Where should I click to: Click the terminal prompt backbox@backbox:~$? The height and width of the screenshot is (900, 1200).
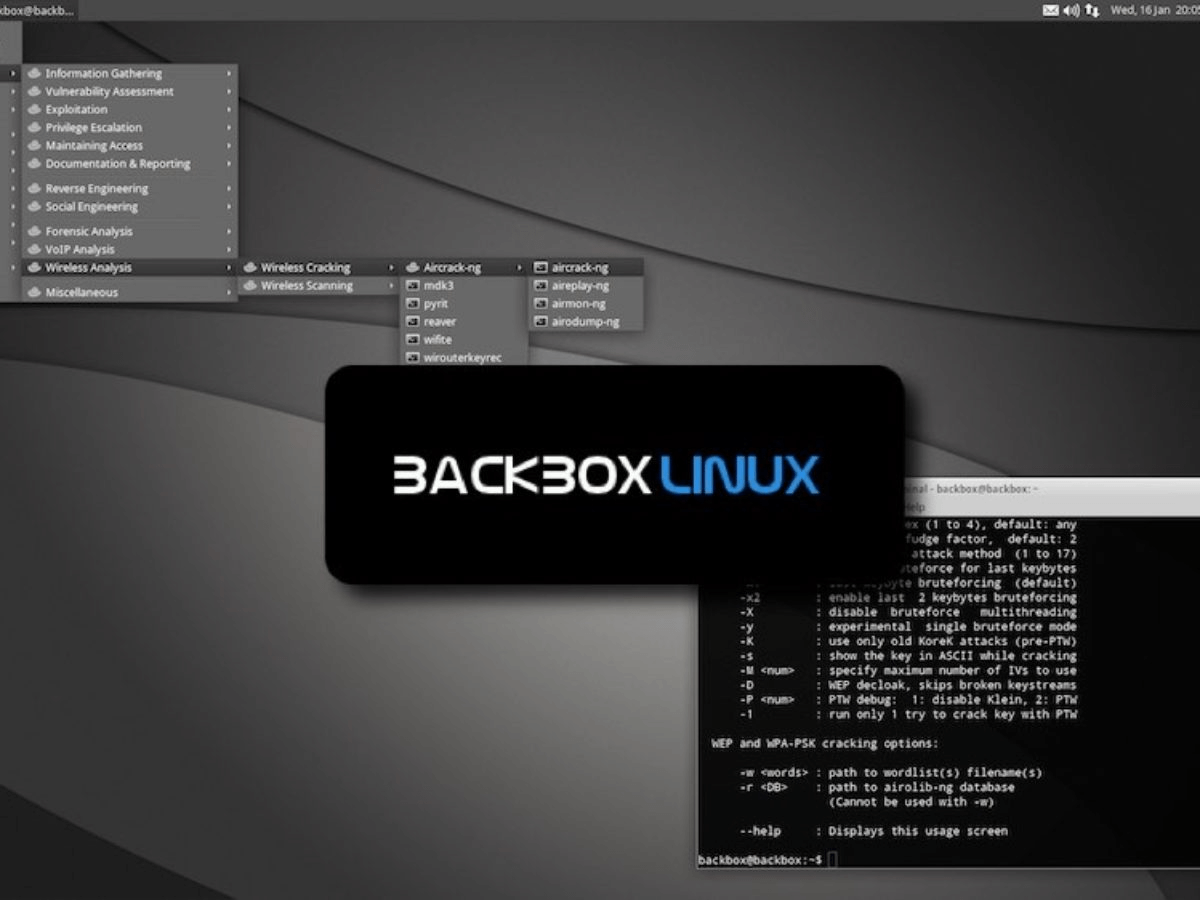(760, 859)
